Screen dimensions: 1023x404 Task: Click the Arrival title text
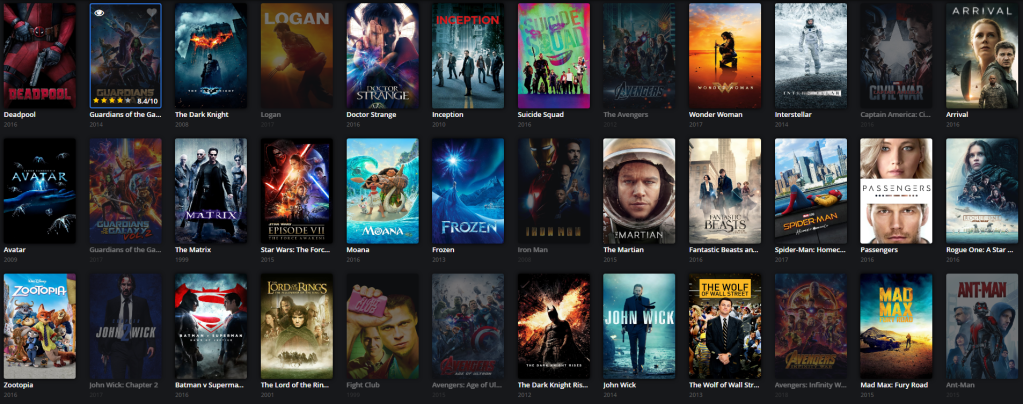[957, 115]
